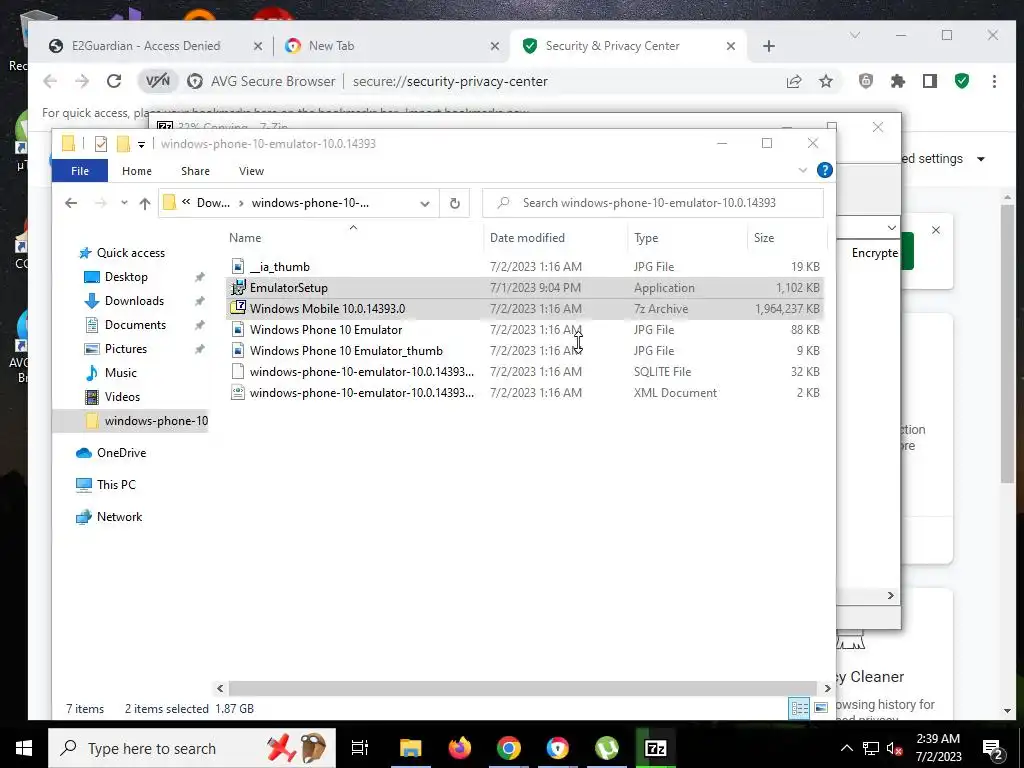Open the browser three-dot menu
The image size is (1024, 768).
coord(994,81)
